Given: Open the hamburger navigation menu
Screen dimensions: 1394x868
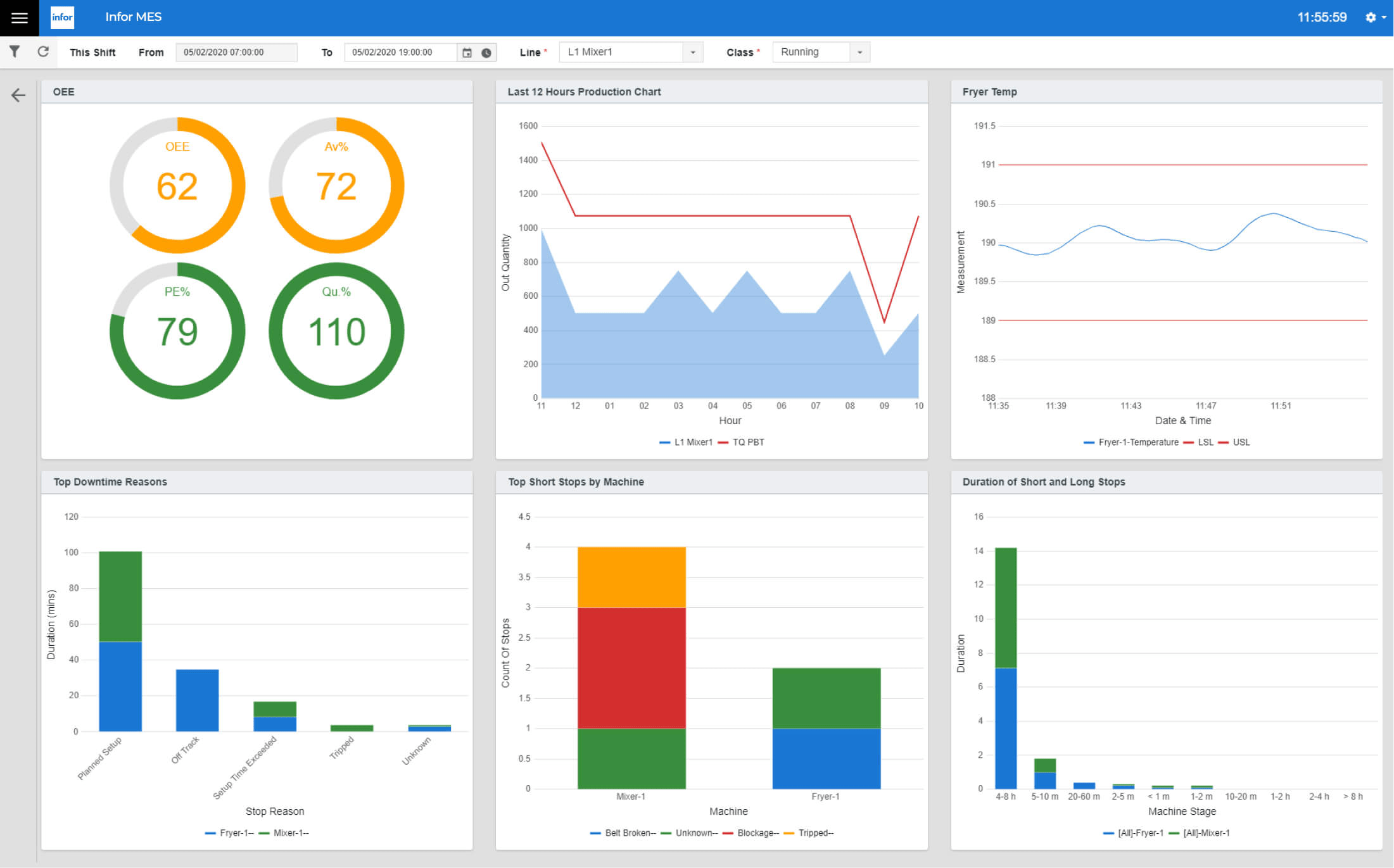Looking at the screenshot, I should tap(19, 18).
